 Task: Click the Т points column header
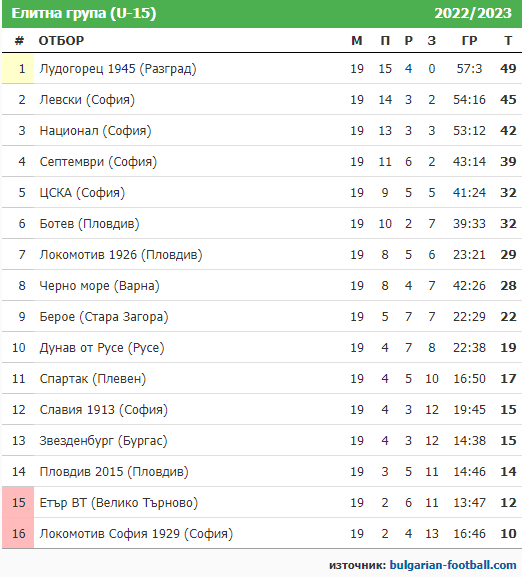click(508, 40)
